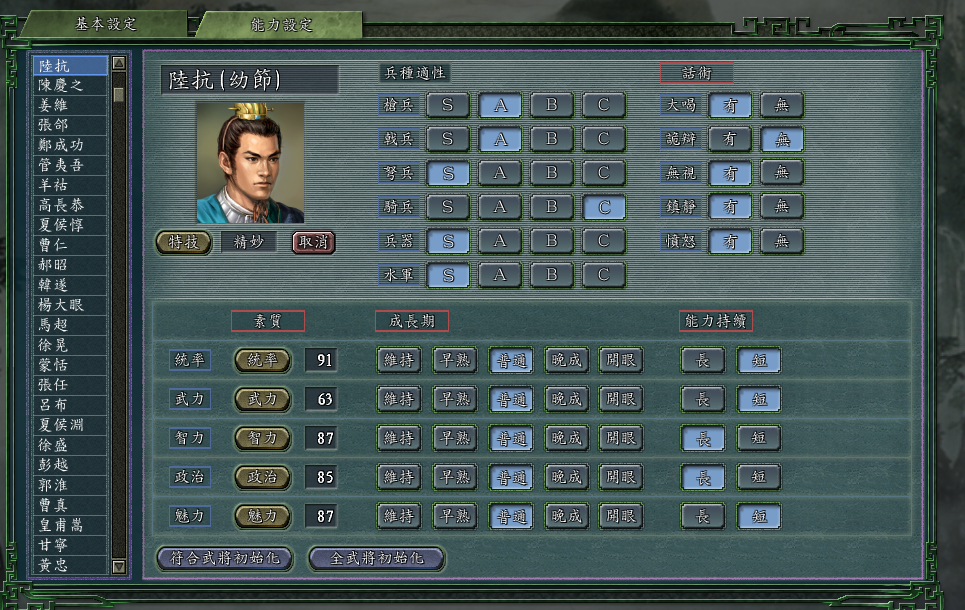
Task: Click the 武力 value field 63
Action: [x=321, y=399]
